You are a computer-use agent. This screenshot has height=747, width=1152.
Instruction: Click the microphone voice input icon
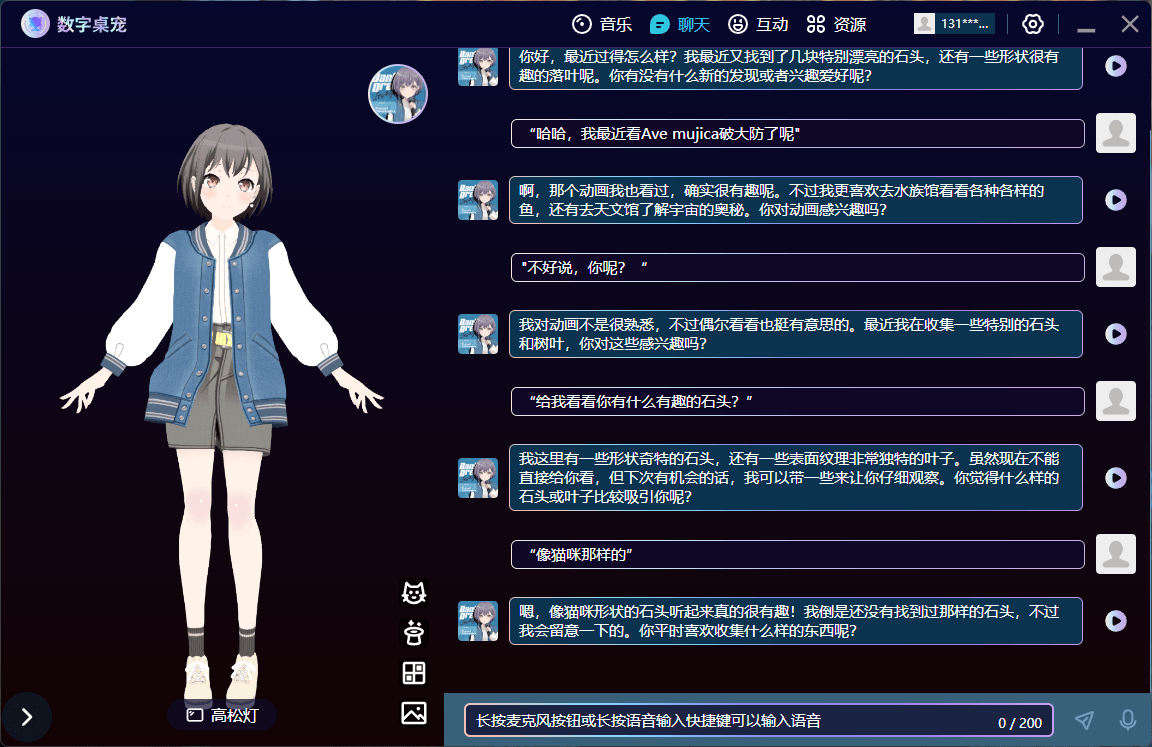point(1128,720)
